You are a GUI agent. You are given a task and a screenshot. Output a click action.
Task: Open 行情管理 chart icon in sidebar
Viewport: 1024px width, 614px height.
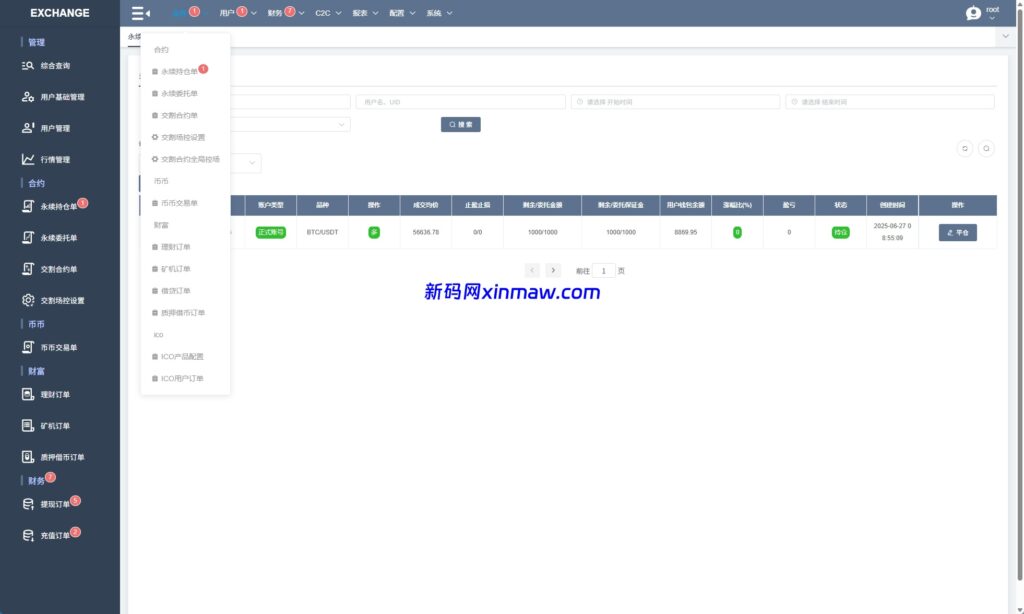click(x=29, y=160)
